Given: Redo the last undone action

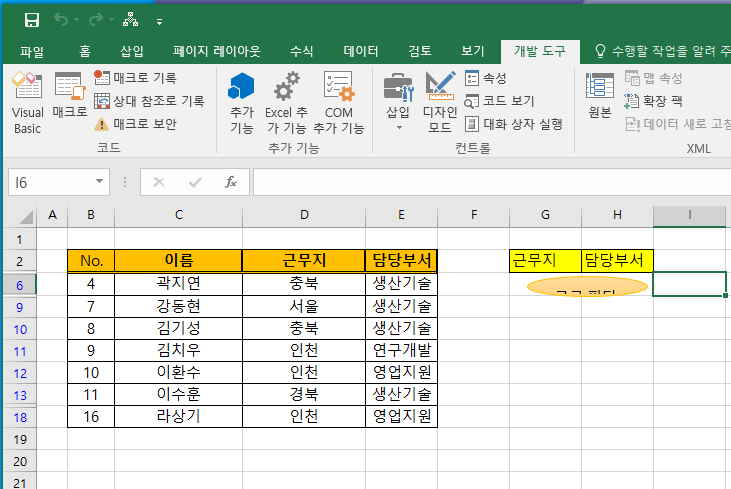Looking at the screenshot, I should tap(96, 20).
